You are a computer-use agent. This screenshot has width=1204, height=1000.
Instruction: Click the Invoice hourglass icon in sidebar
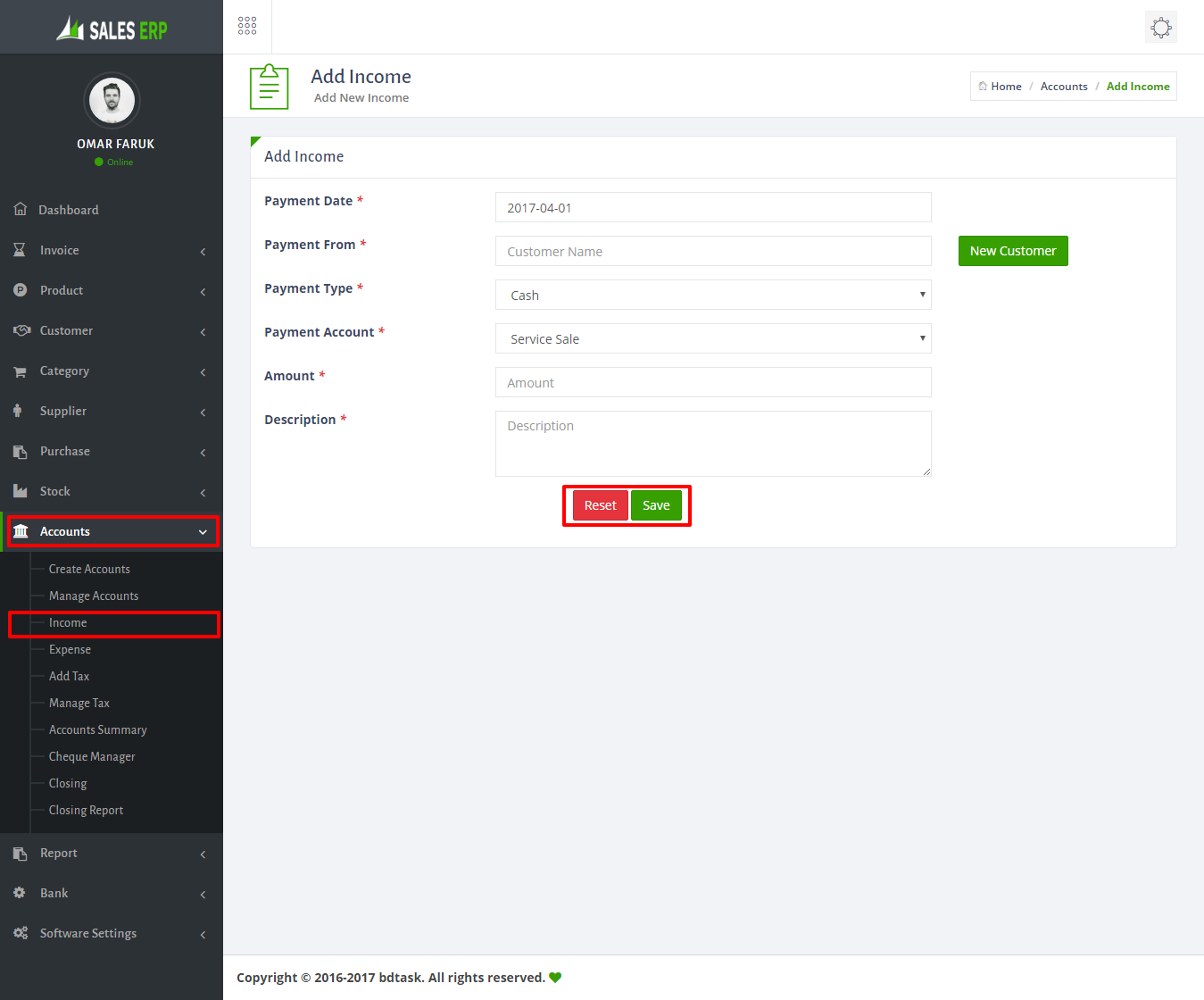(20, 250)
